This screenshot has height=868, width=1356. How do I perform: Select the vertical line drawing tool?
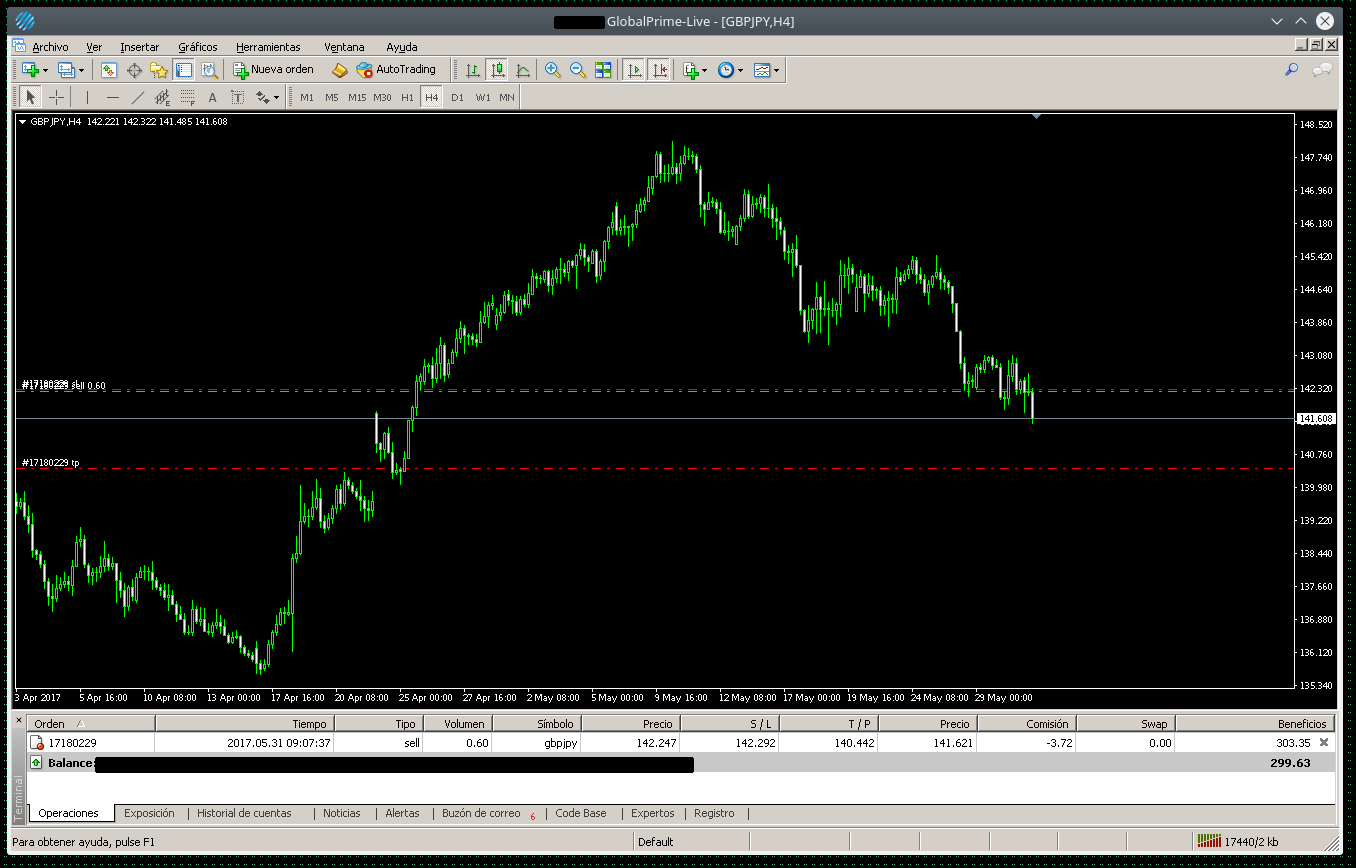pyautogui.click(x=87, y=97)
